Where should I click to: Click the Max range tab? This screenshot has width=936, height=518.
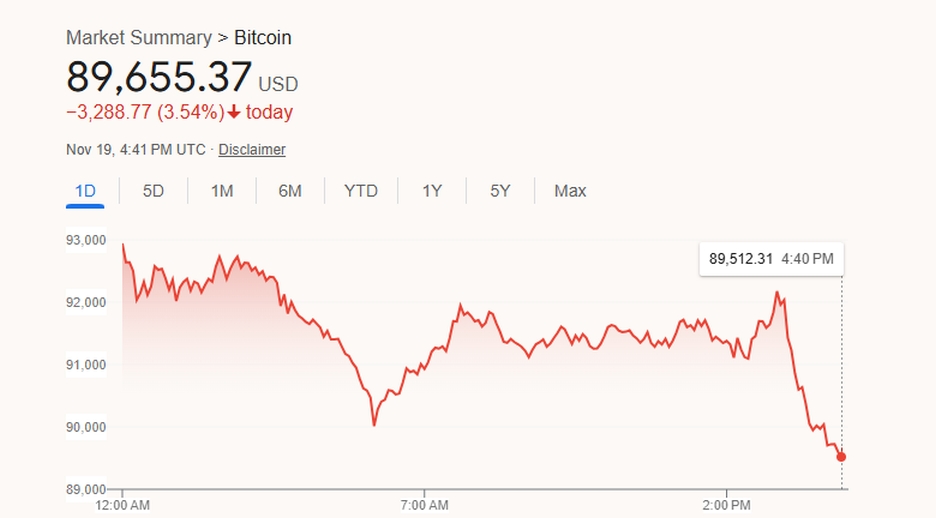click(x=570, y=190)
